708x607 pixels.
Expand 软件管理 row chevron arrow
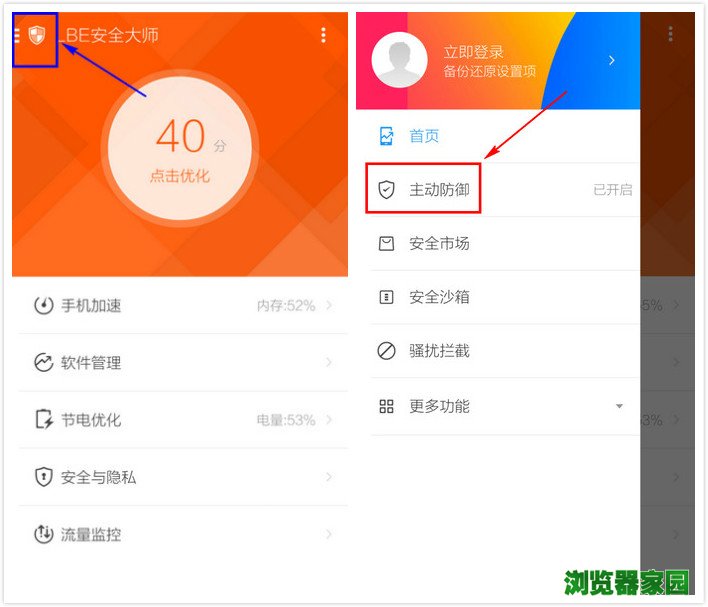[329, 363]
